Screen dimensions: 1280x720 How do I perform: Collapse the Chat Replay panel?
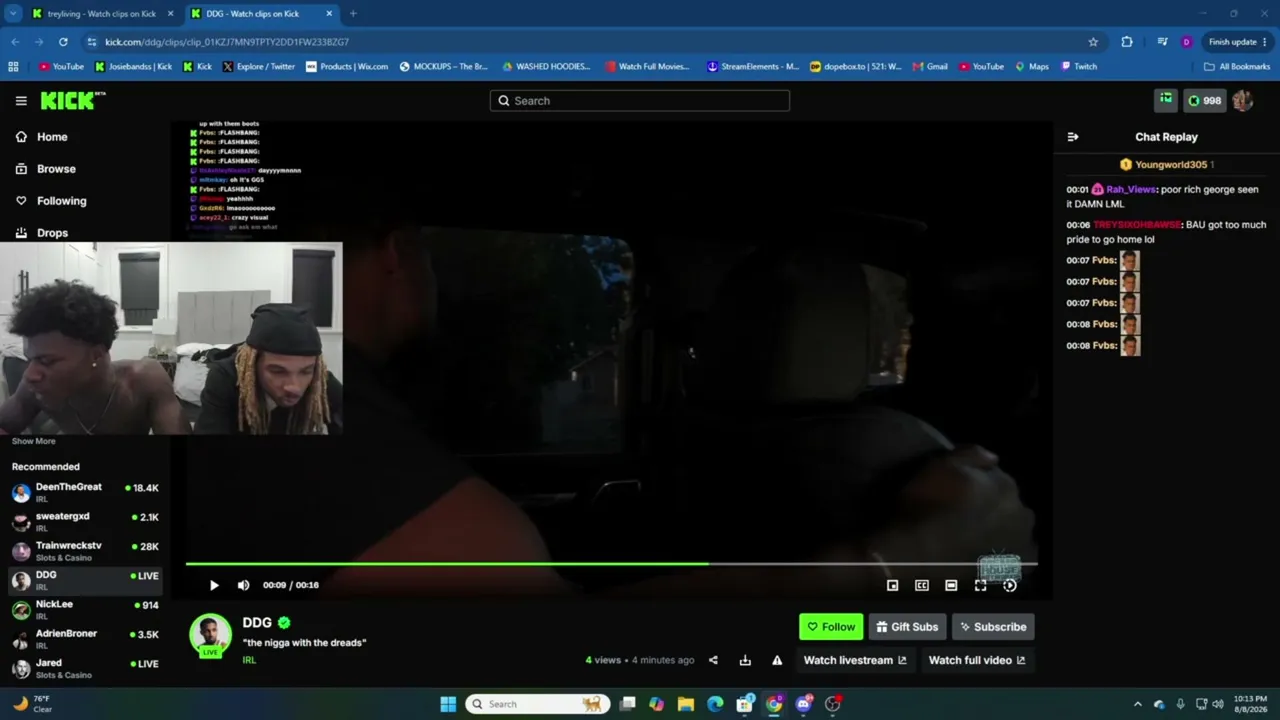point(1073,137)
